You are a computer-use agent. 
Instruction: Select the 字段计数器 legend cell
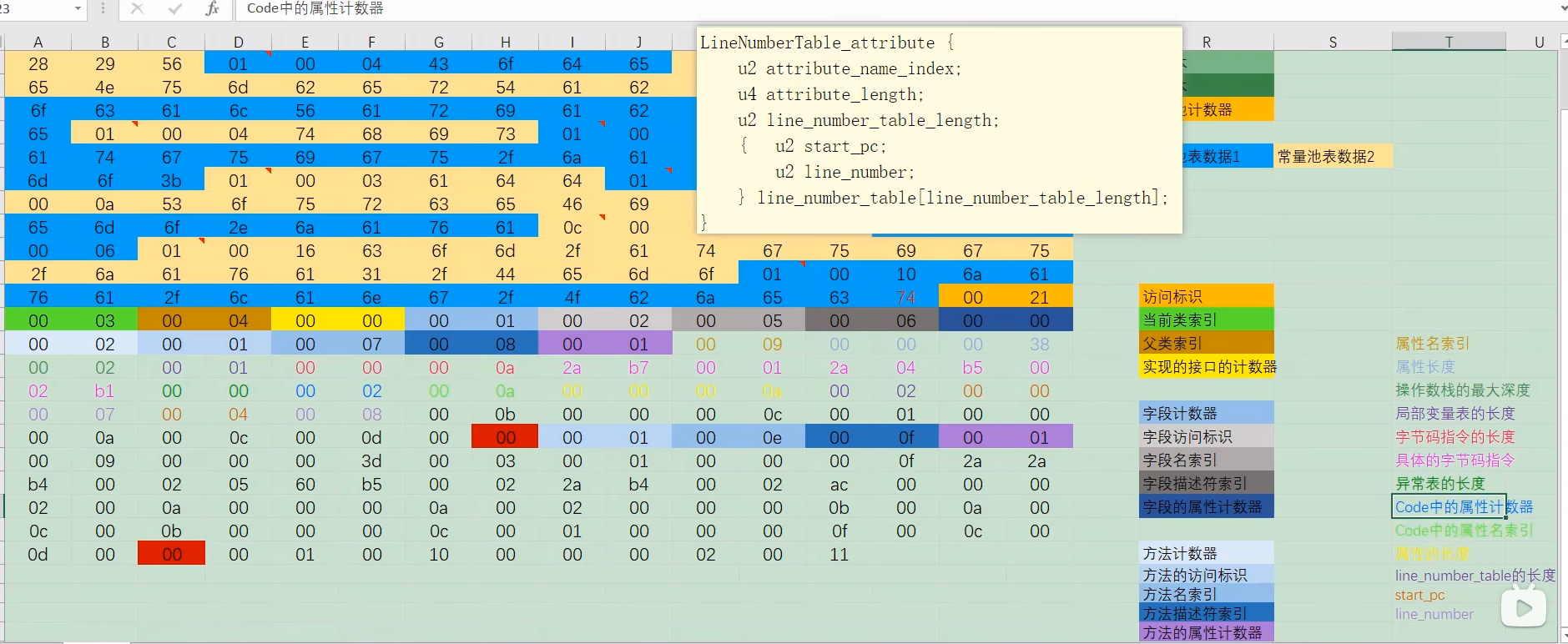click(1207, 413)
